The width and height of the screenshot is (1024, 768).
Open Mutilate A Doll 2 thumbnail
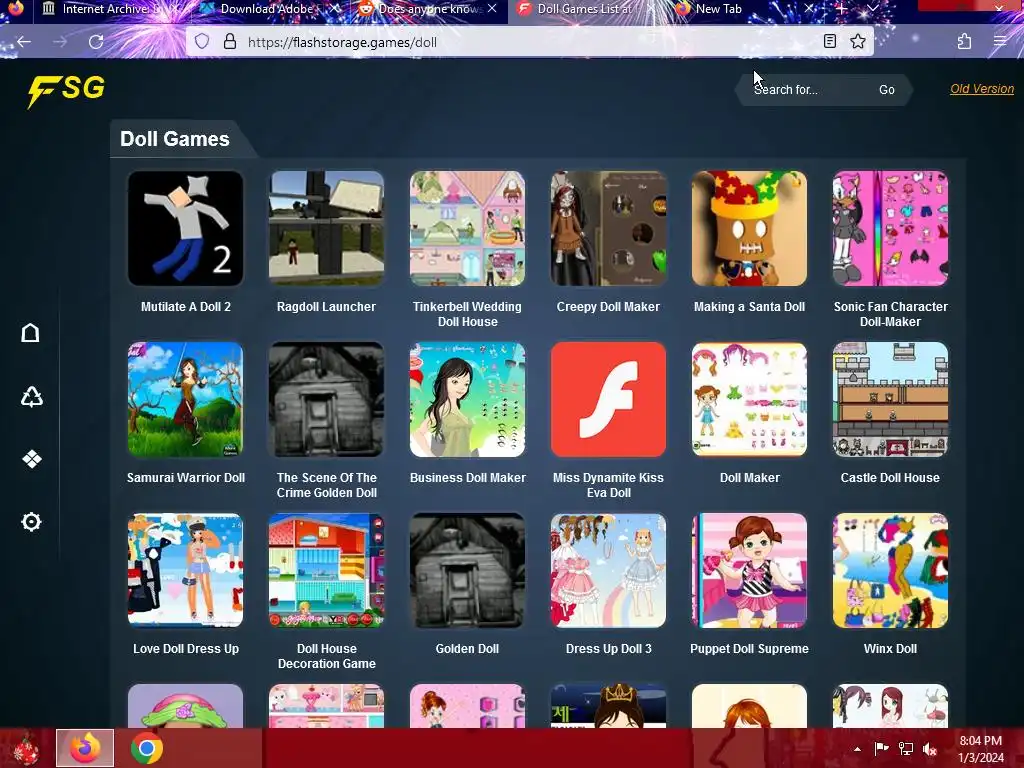[x=185, y=229]
